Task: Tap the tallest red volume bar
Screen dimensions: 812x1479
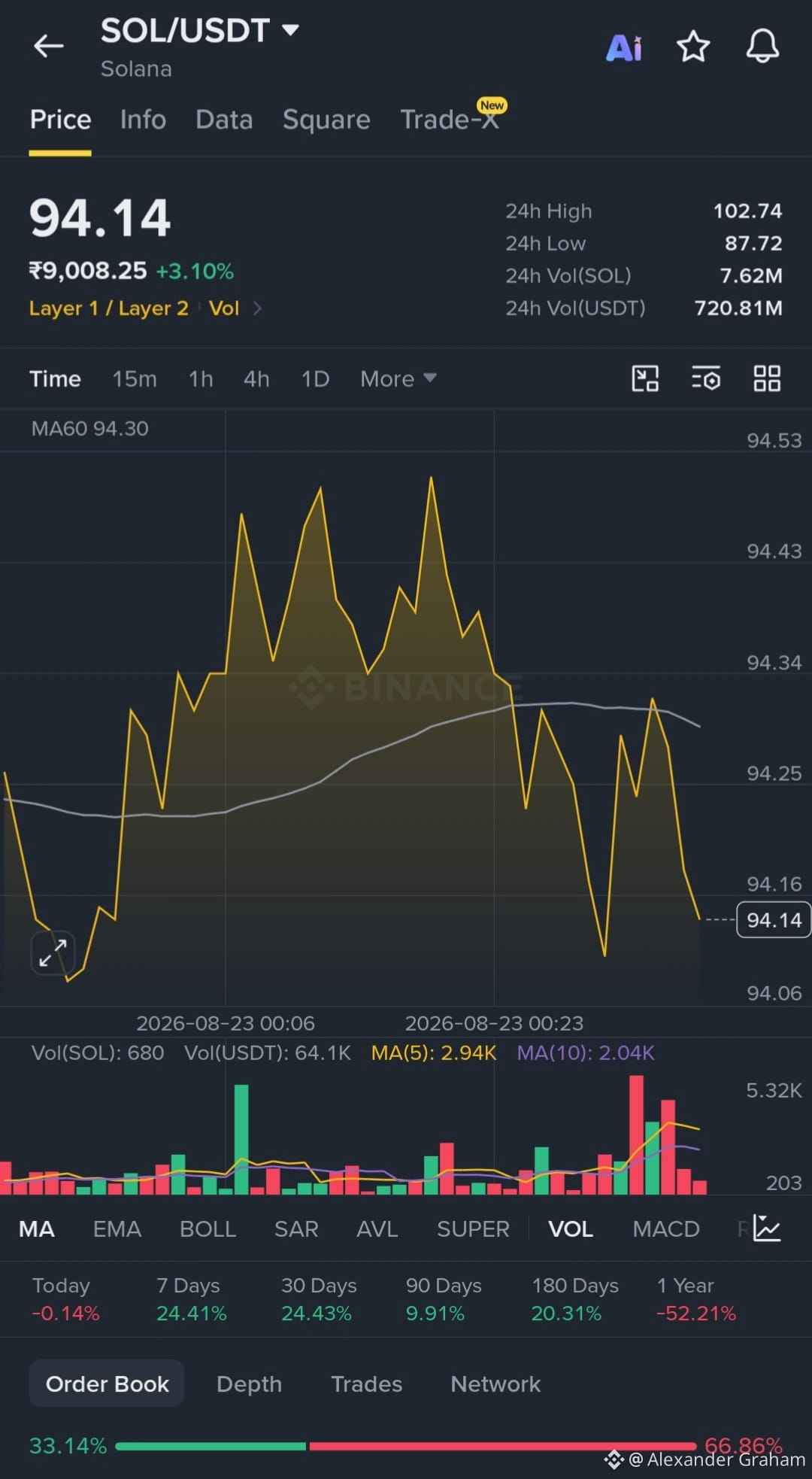Action: (636, 1135)
